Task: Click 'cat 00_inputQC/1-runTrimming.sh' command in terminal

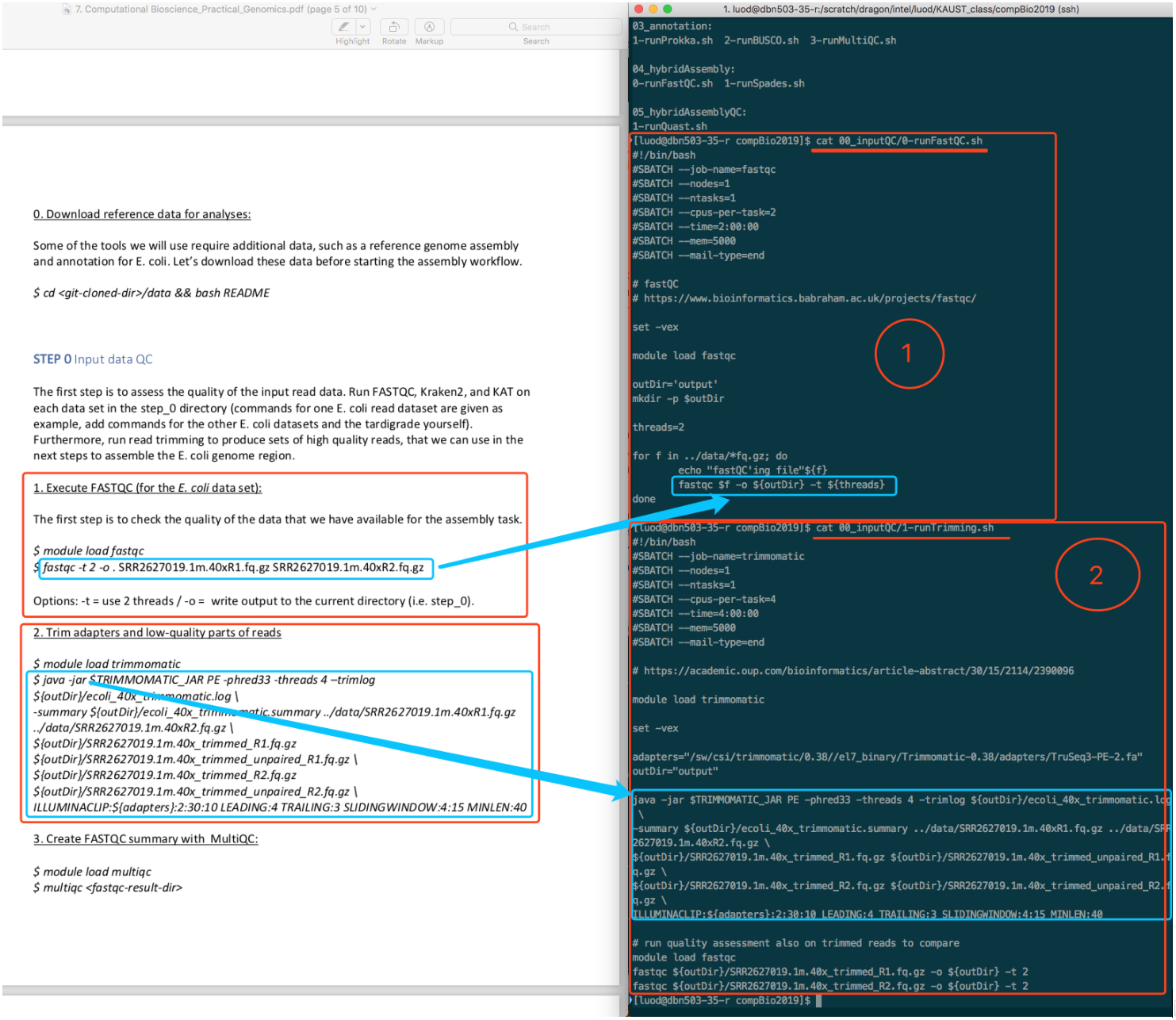Action: [x=905, y=528]
